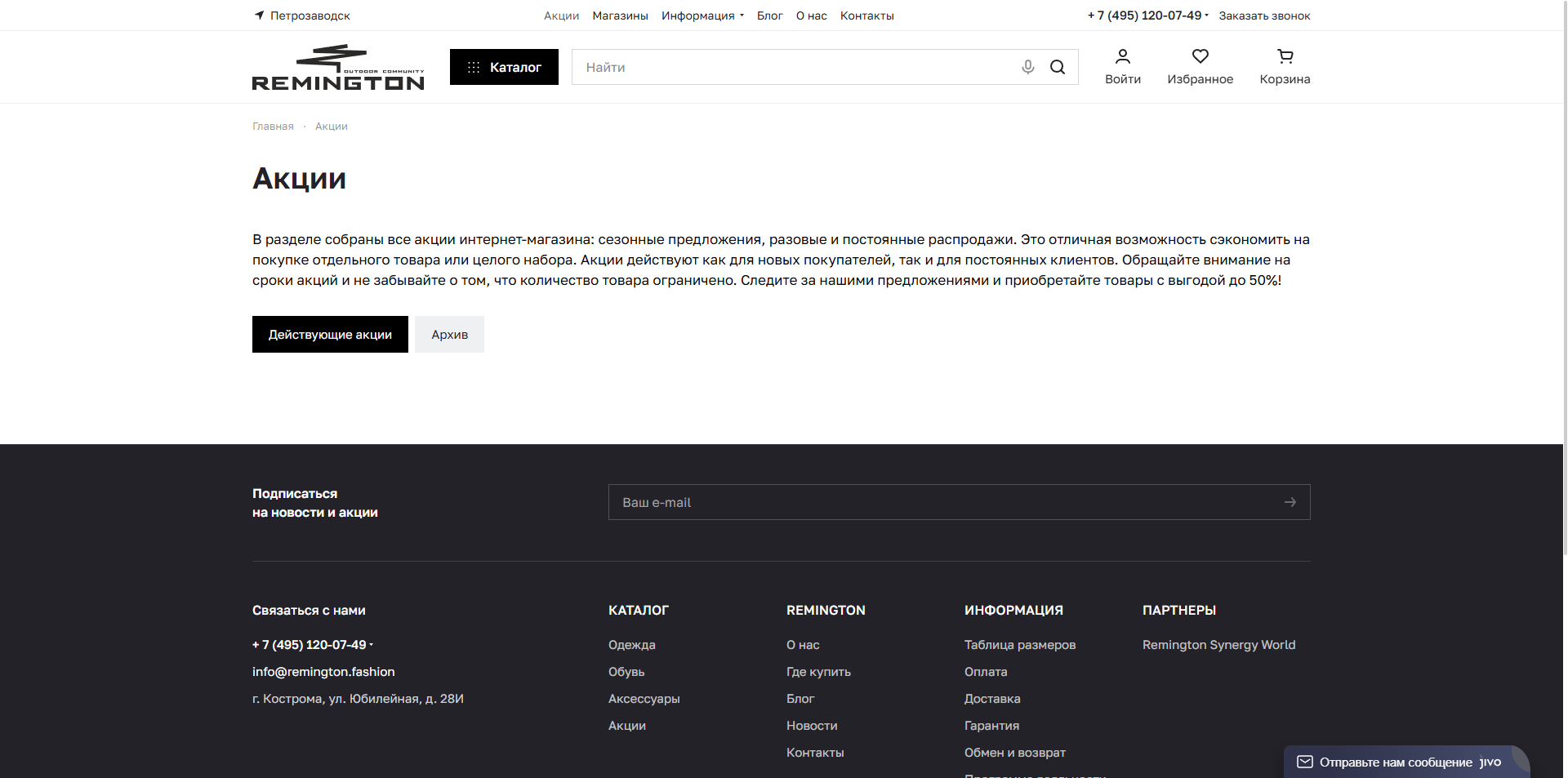Click the Remington logo
Screen dimensions: 1568x778
tap(338, 67)
